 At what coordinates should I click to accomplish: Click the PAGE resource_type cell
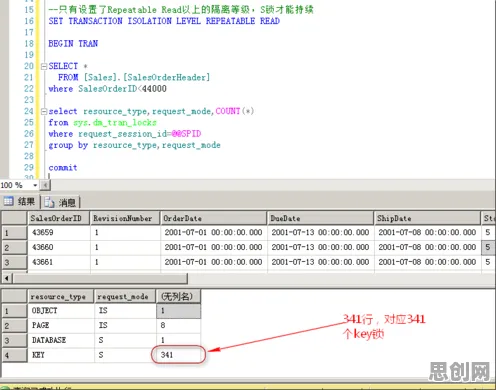[x=61, y=325]
